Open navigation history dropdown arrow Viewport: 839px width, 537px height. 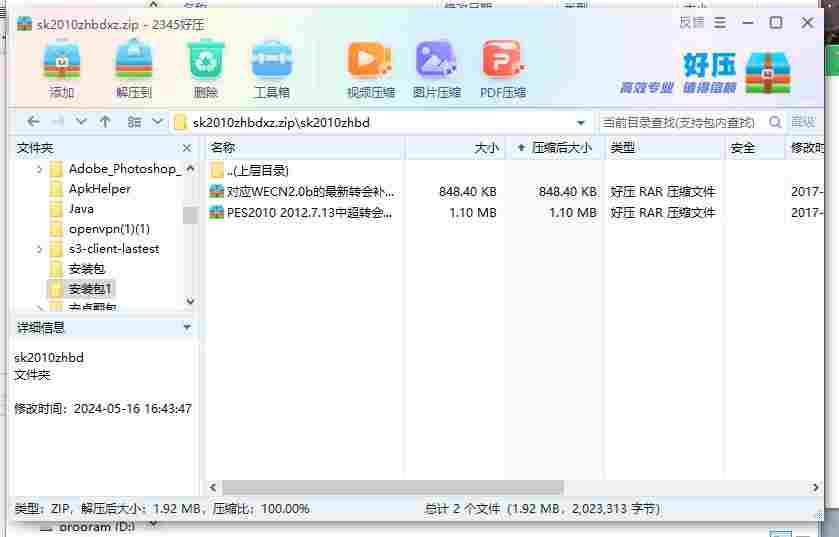click(81, 122)
